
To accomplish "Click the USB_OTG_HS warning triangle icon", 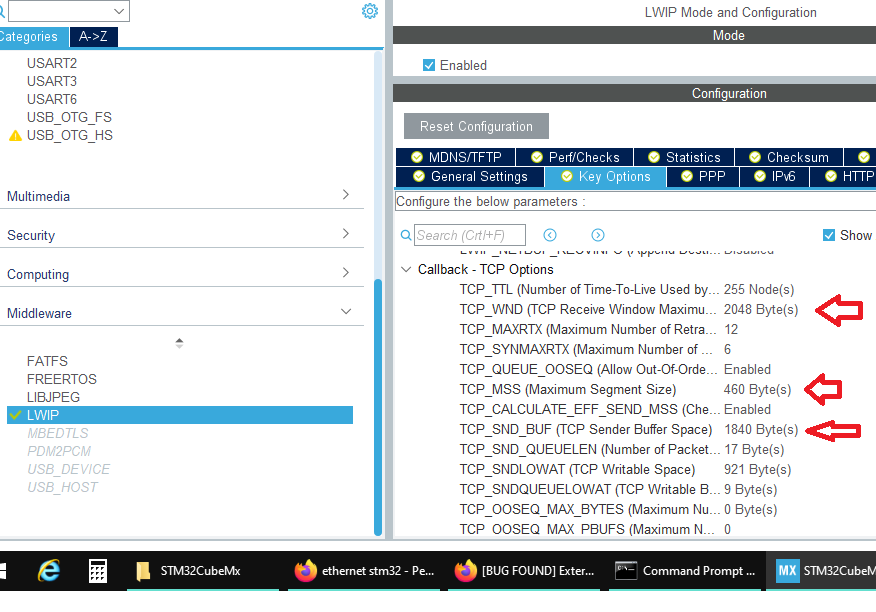I will [x=16, y=135].
